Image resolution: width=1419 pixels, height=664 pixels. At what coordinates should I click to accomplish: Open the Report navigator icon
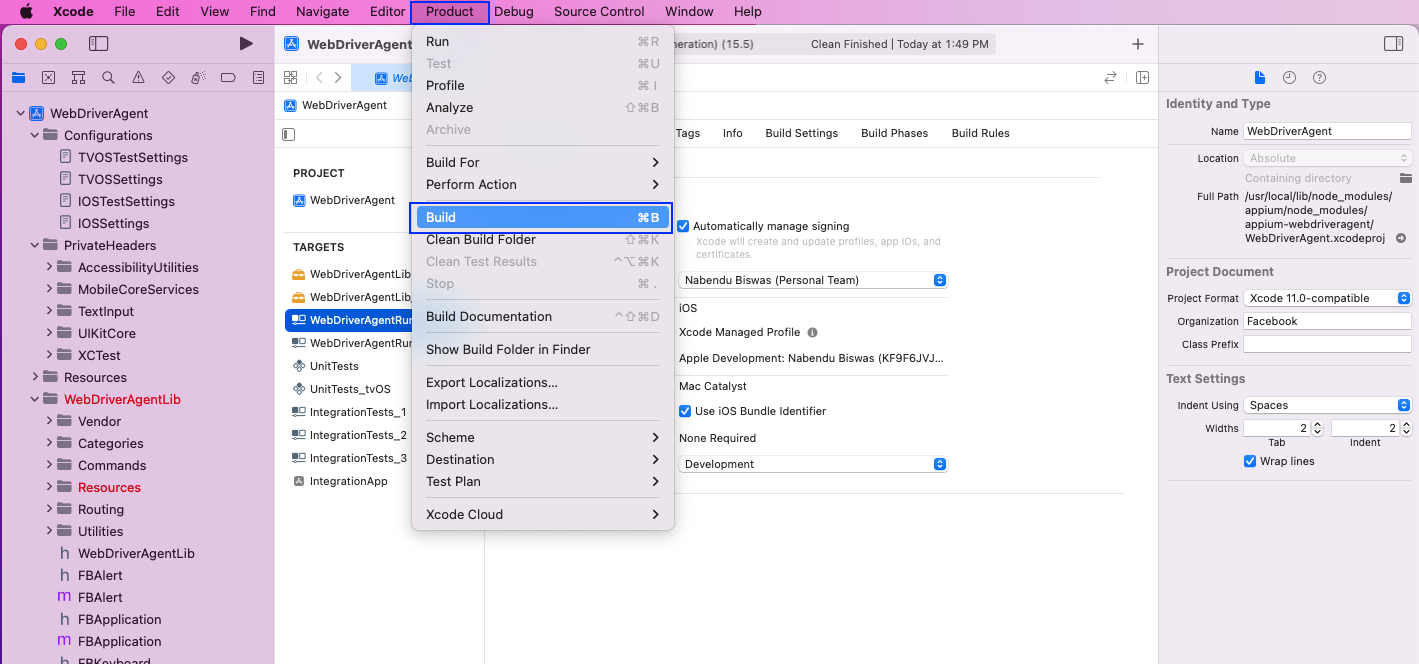click(258, 78)
